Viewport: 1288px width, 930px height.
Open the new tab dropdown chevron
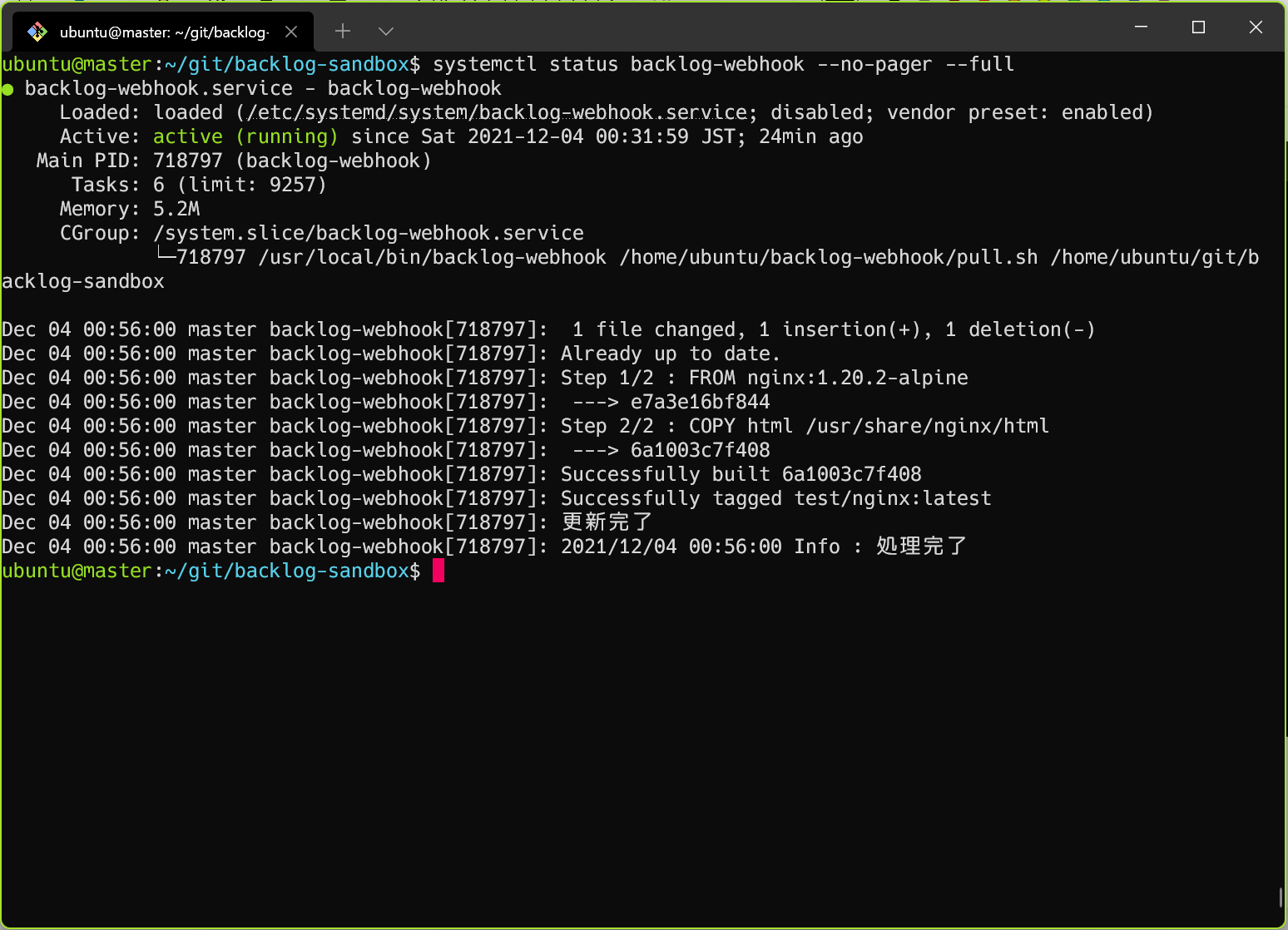coord(384,31)
